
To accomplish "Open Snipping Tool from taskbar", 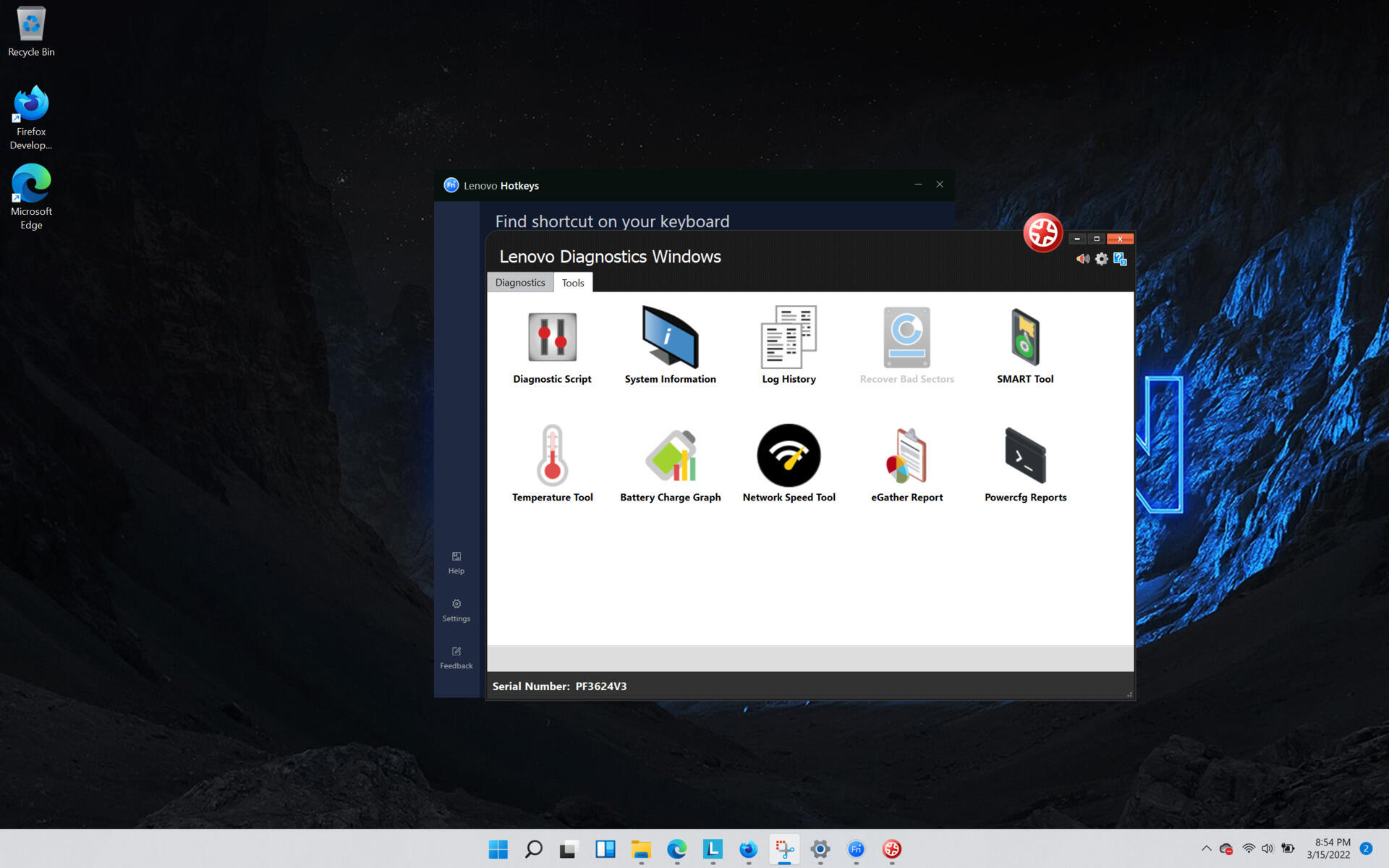I will click(x=784, y=849).
